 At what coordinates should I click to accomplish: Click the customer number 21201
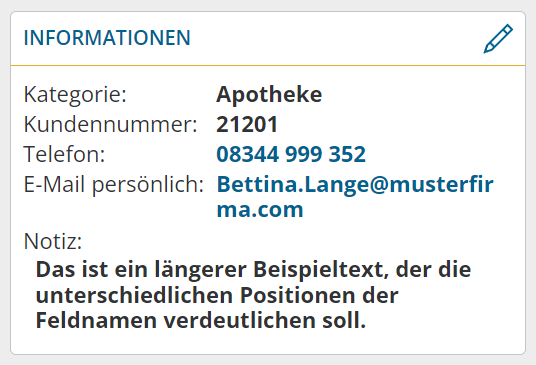pos(247,124)
